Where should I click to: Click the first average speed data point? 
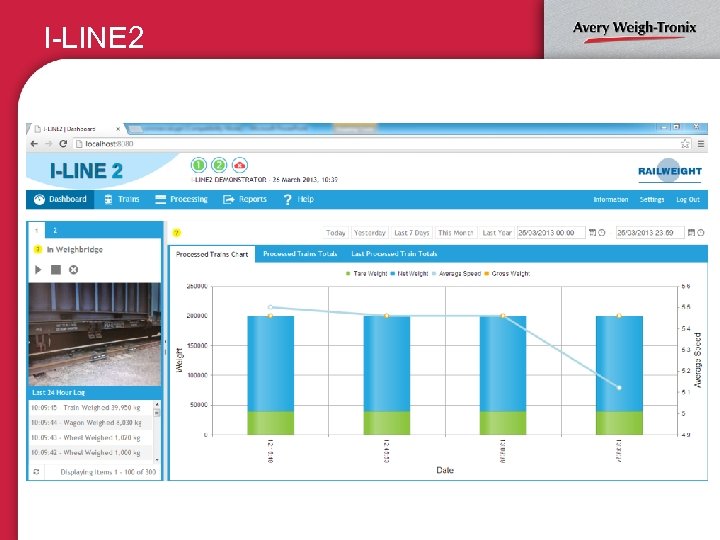click(x=270, y=307)
